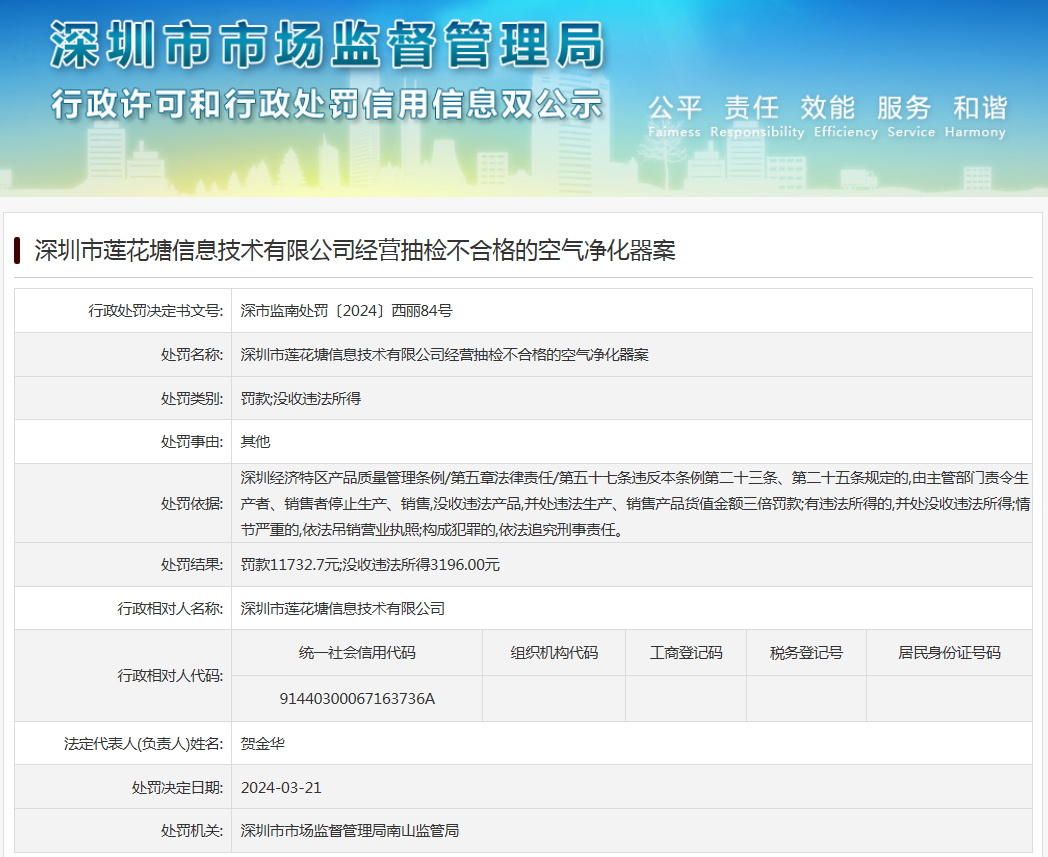Click the 效能 Efficiency slogan

845,116
